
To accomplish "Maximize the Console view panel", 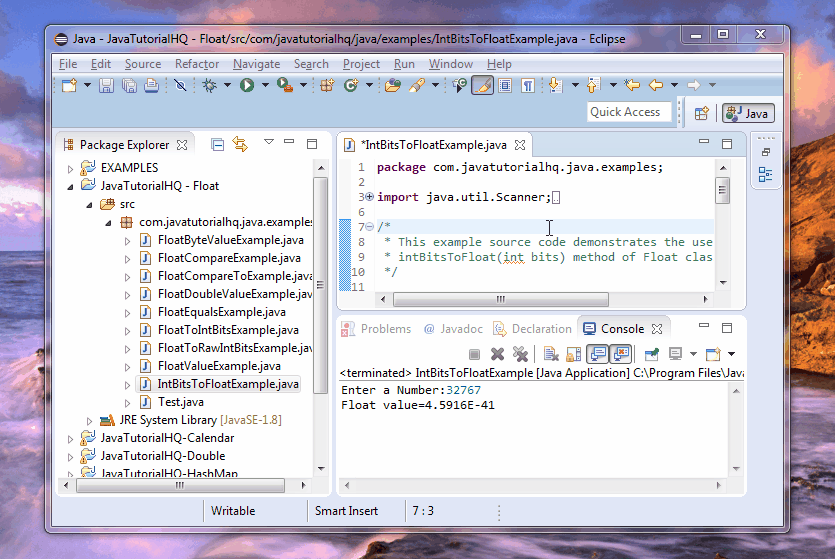I will click(x=727, y=328).
